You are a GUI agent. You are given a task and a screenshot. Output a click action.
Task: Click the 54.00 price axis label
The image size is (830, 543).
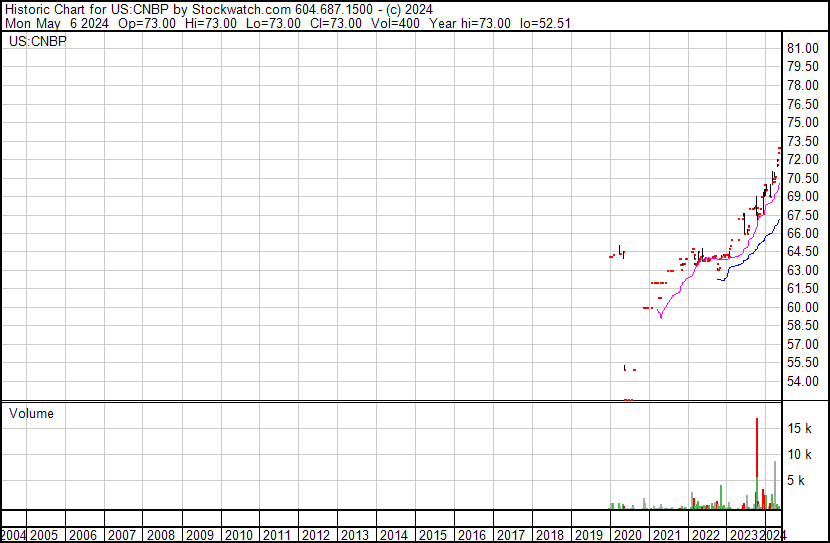(x=802, y=382)
